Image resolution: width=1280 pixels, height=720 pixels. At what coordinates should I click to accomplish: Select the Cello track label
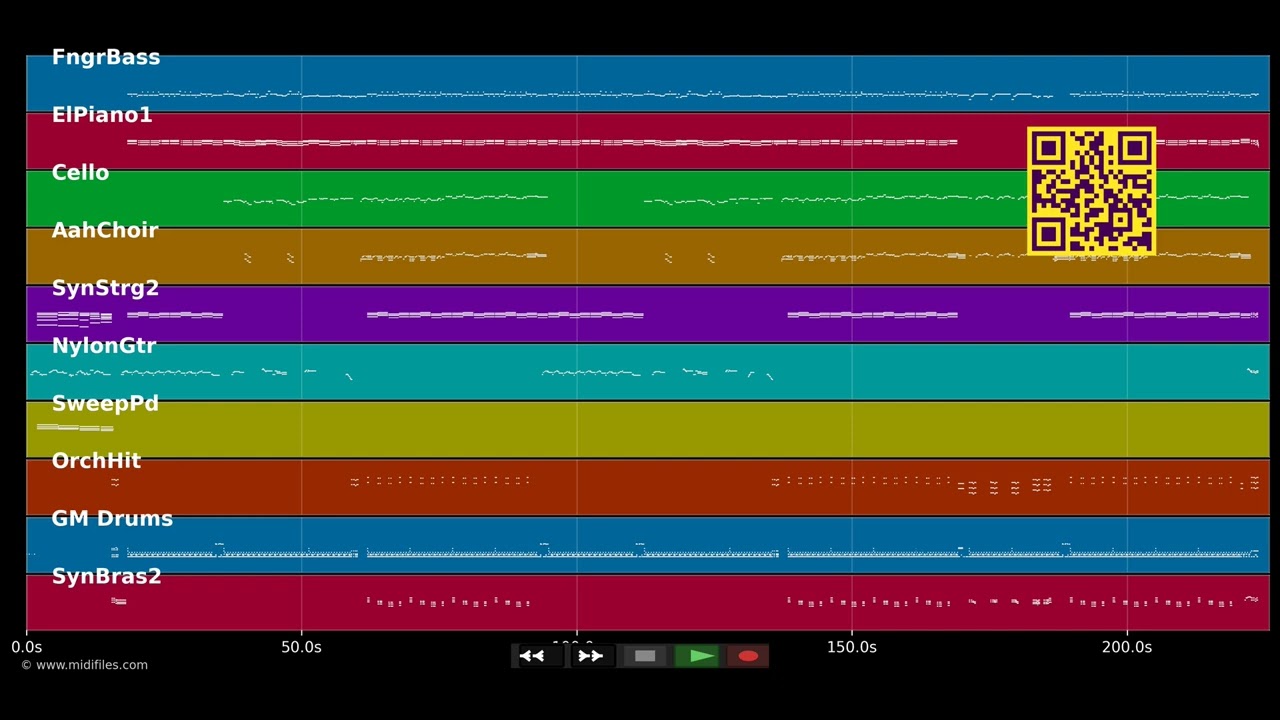pos(80,173)
